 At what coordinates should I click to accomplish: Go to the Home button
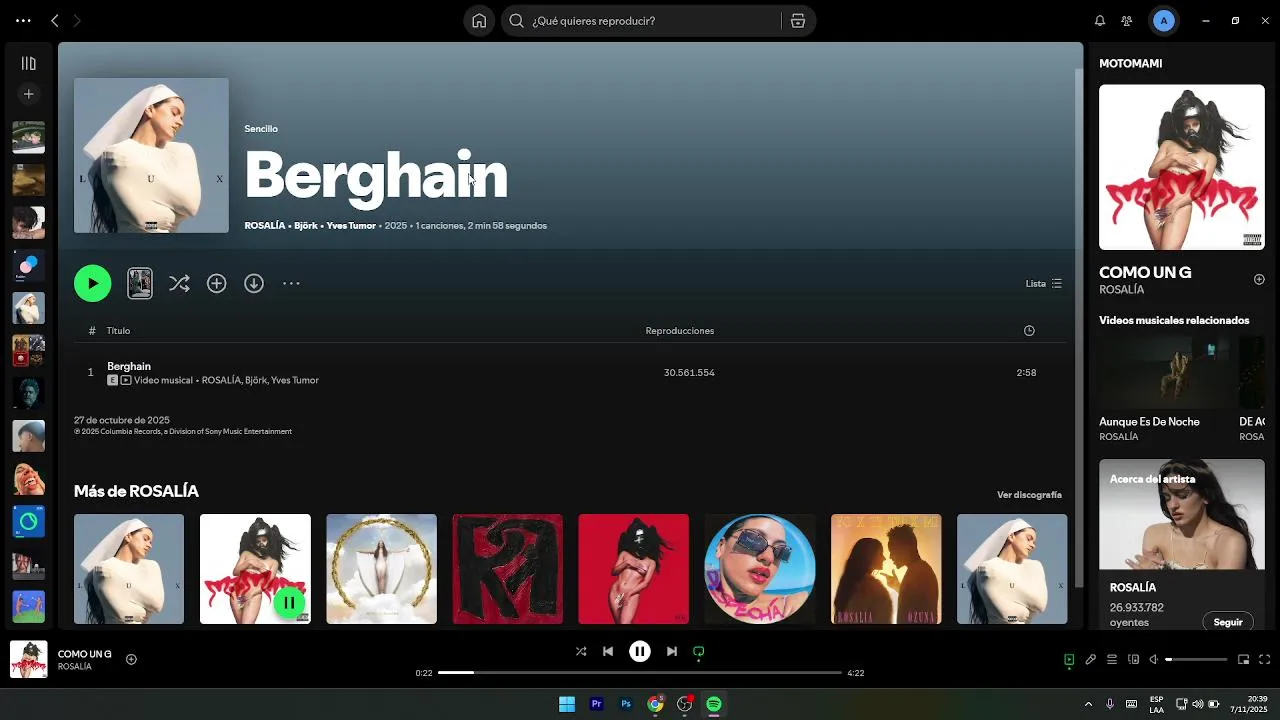point(479,20)
